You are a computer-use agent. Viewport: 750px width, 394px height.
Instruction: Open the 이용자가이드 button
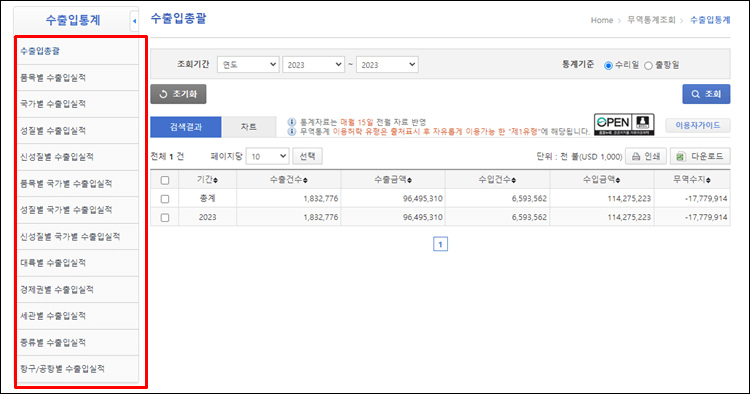point(698,125)
